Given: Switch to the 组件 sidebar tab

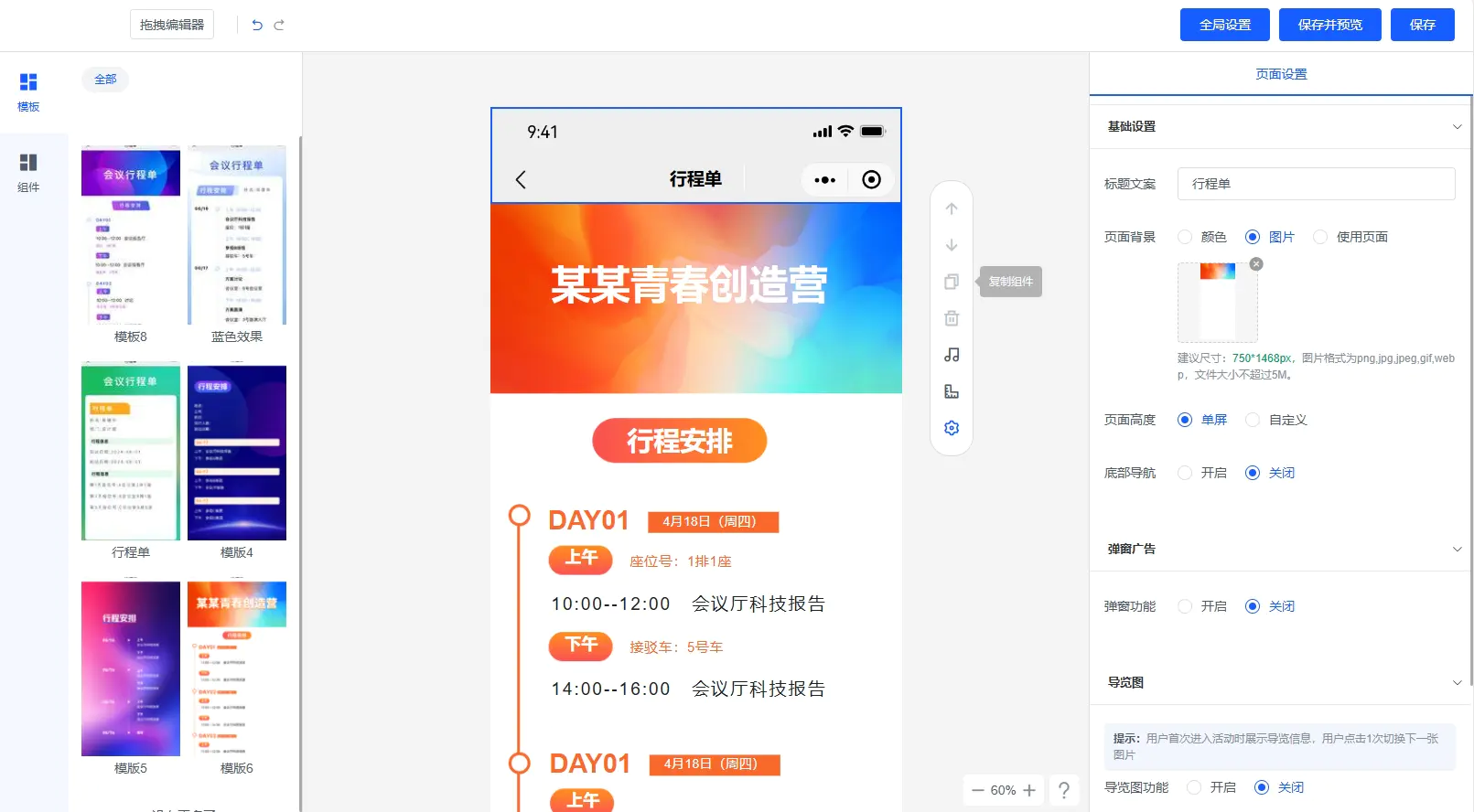Looking at the screenshot, I should (28, 173).
